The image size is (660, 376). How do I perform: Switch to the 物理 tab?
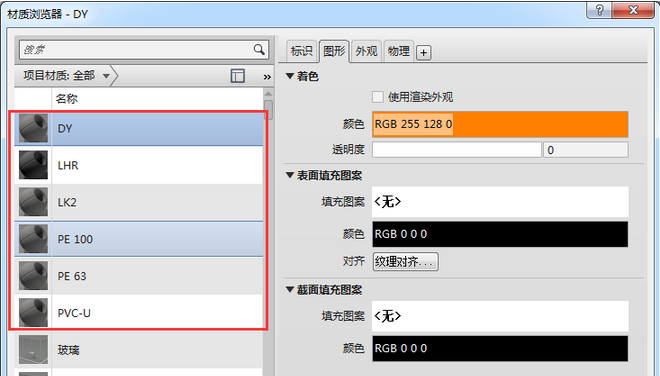click(399, 51)
